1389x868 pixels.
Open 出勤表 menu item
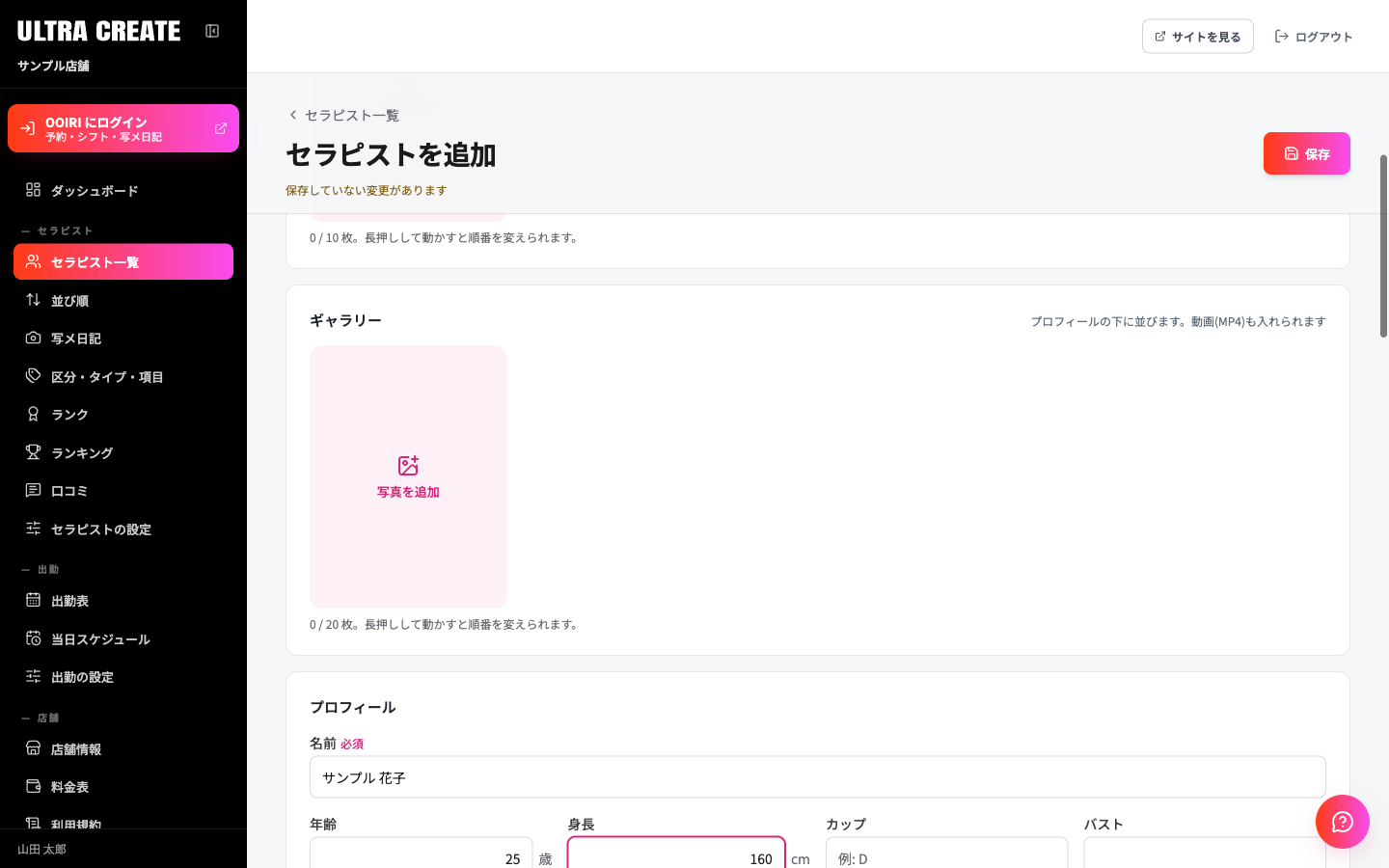click(x=123, y=601)
